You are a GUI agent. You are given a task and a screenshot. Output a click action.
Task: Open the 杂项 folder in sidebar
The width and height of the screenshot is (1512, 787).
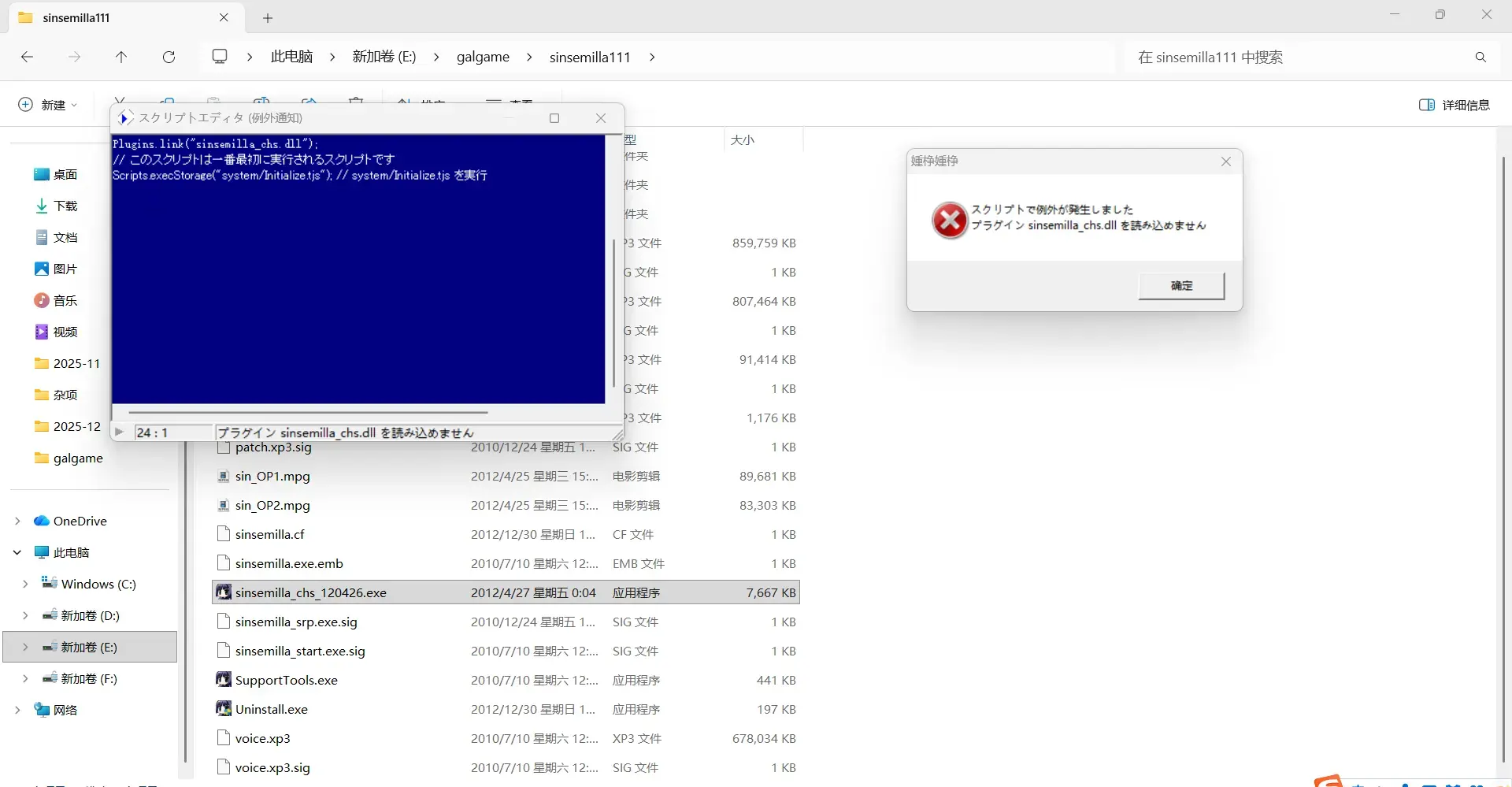[56, 395]
